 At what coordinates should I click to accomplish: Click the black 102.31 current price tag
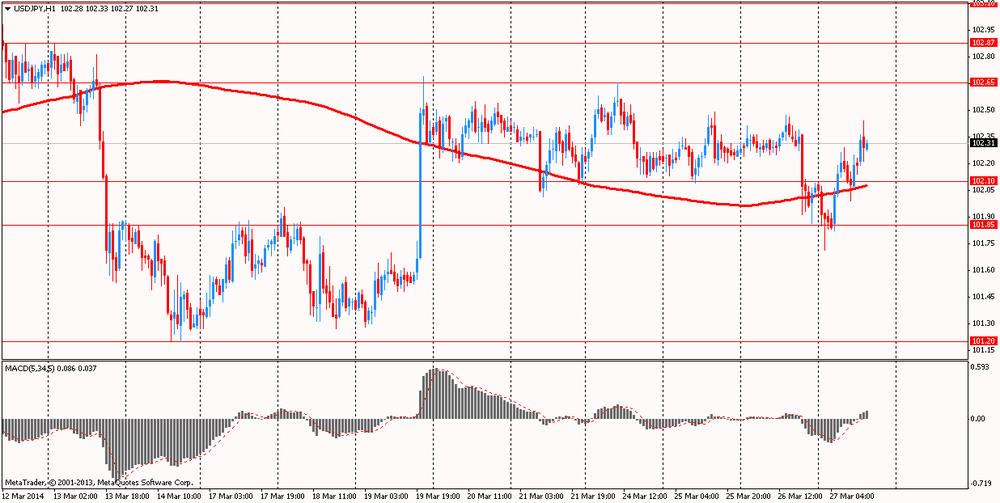click(x=983, y=143)
